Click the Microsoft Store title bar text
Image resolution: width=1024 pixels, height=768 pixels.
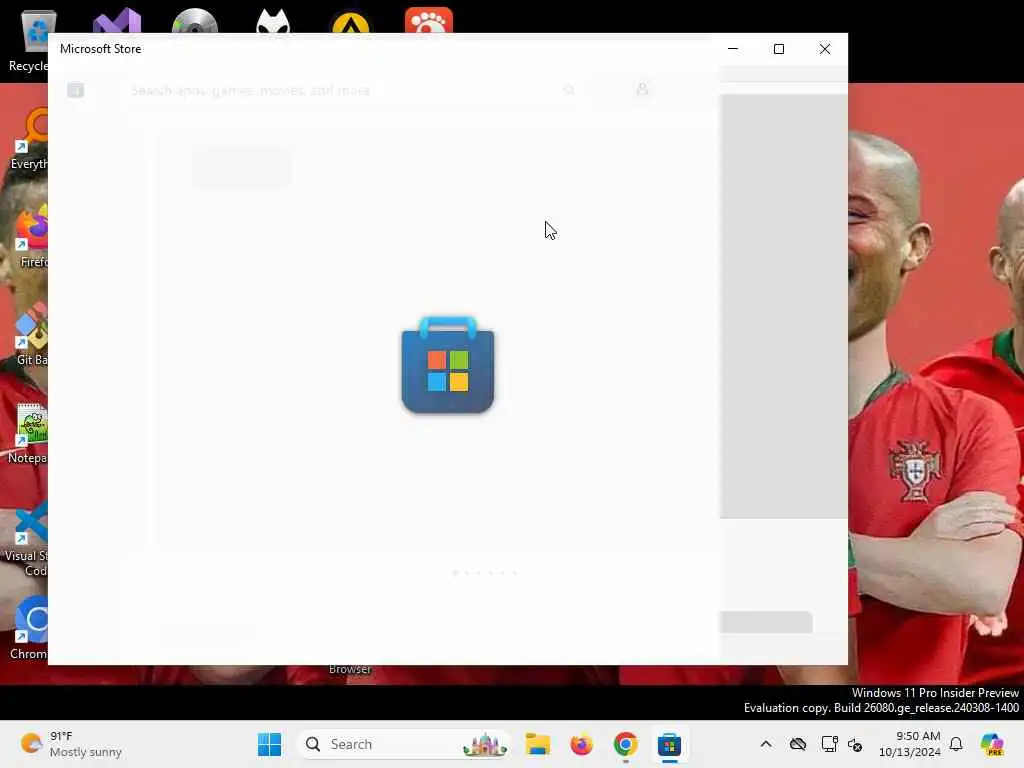[101, 49]
